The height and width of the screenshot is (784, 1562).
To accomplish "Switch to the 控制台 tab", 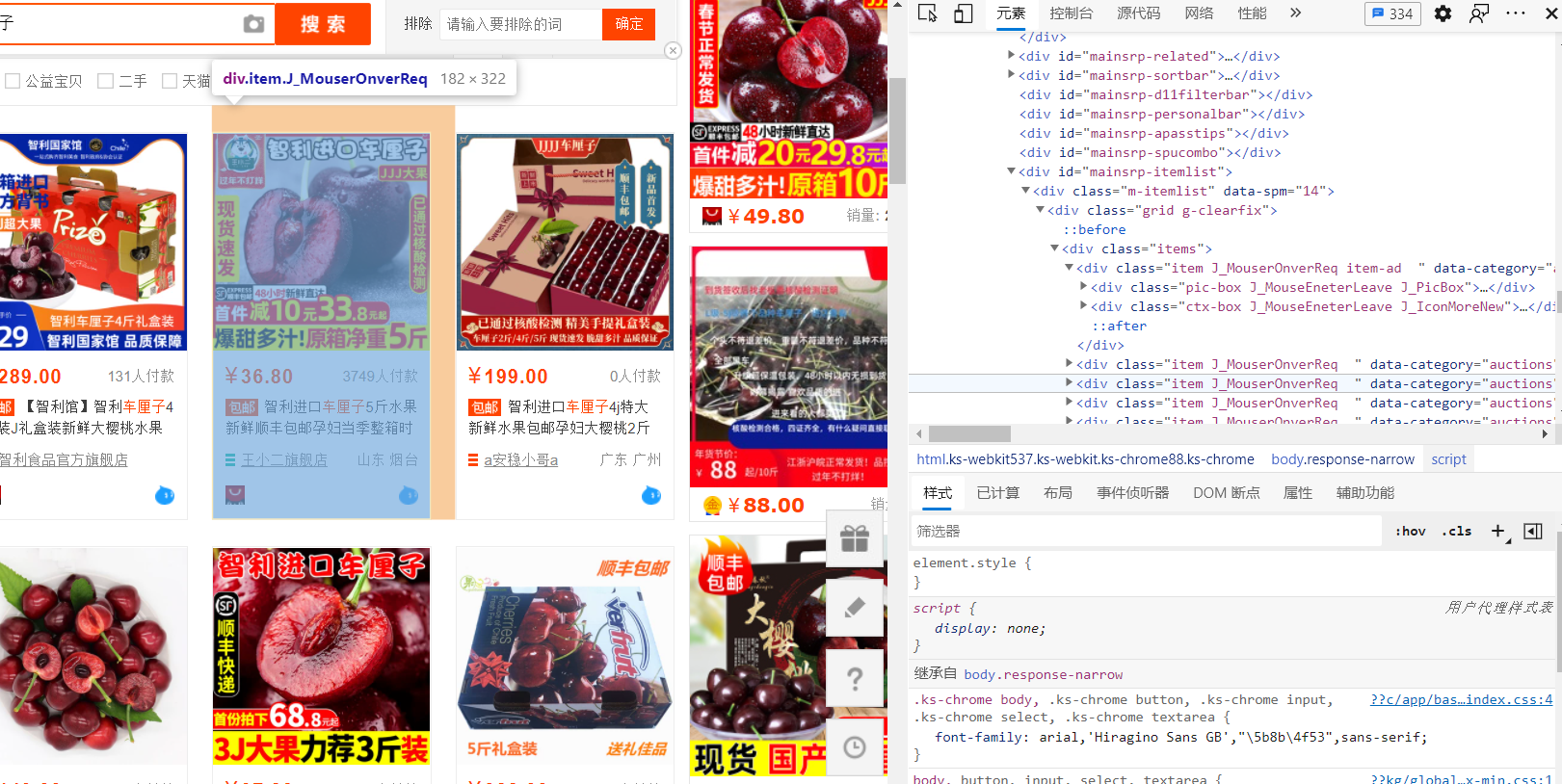I will pyautogui.click(x=1071, y=13).
